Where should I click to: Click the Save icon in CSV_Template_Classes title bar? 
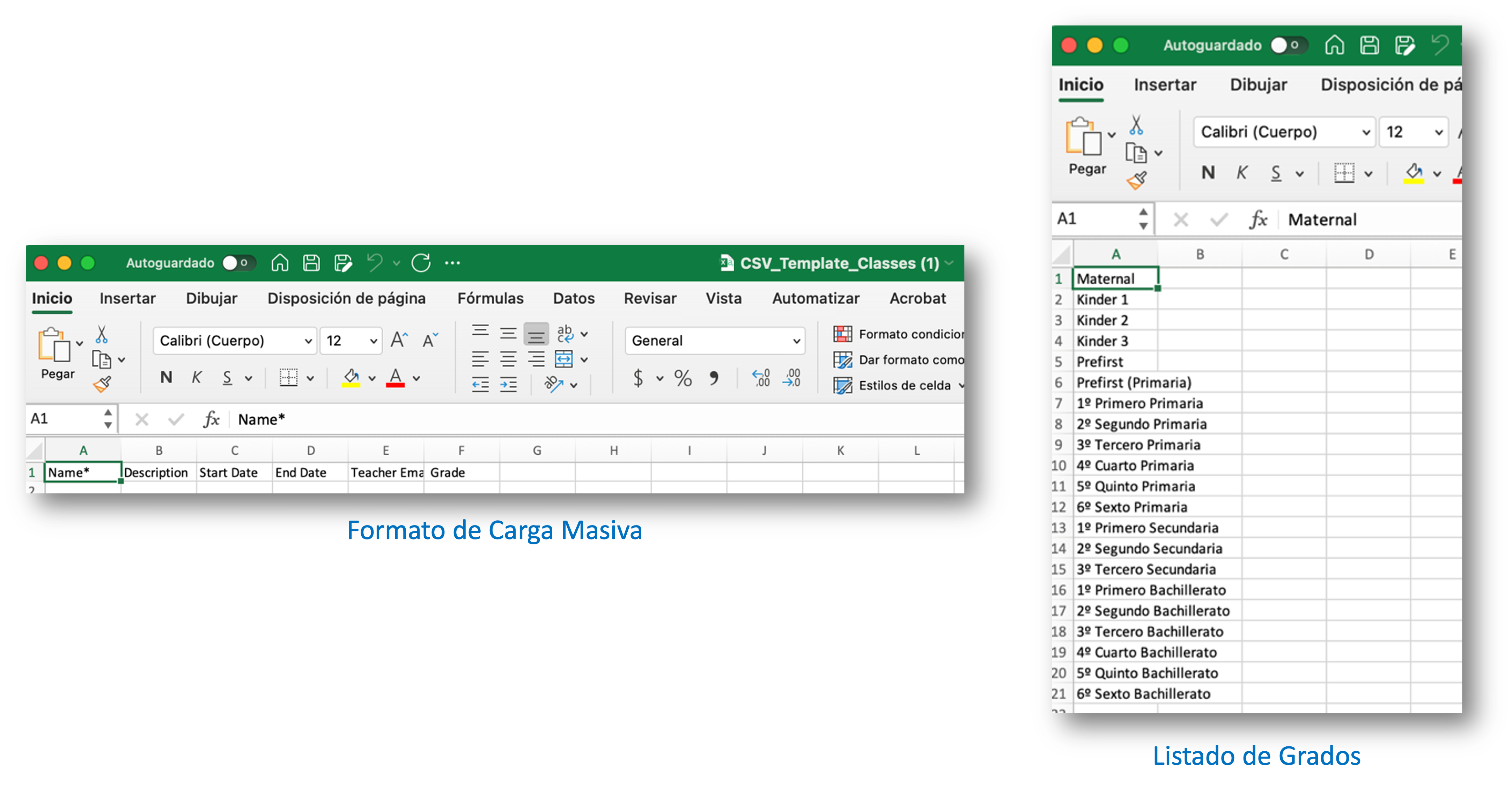[311, 263]
